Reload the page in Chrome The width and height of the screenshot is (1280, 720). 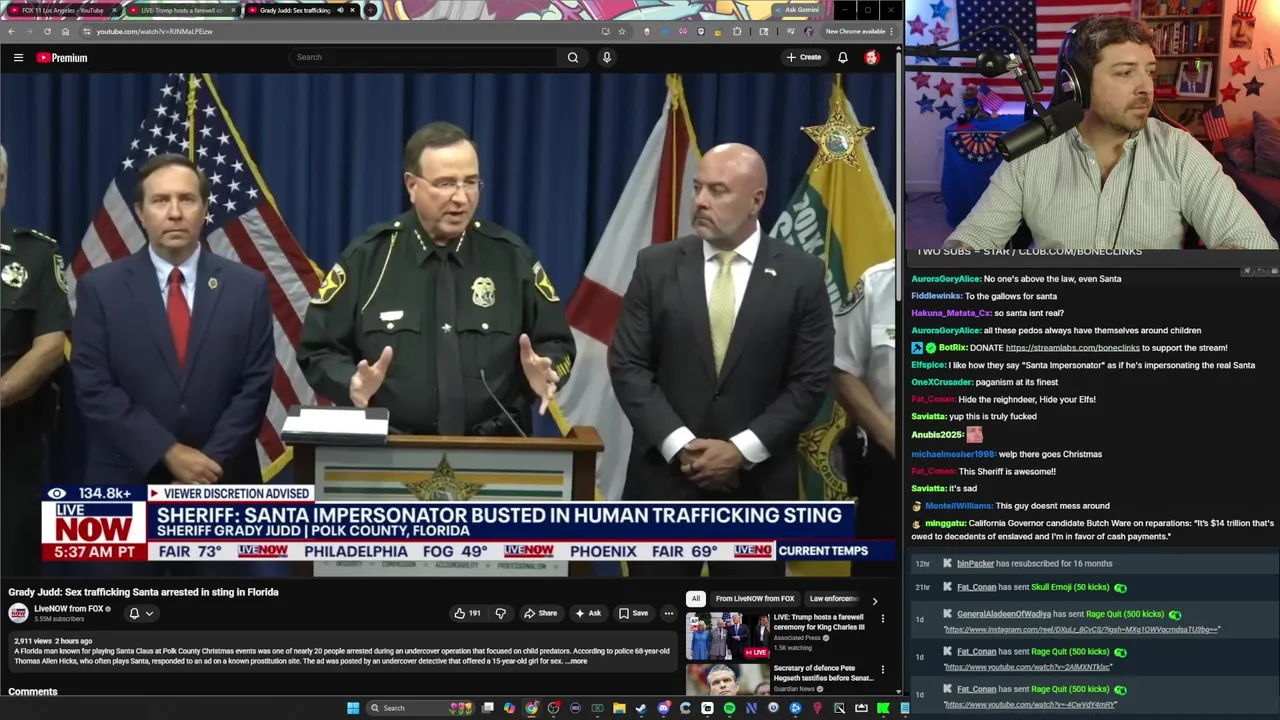[x=47, y=31]
